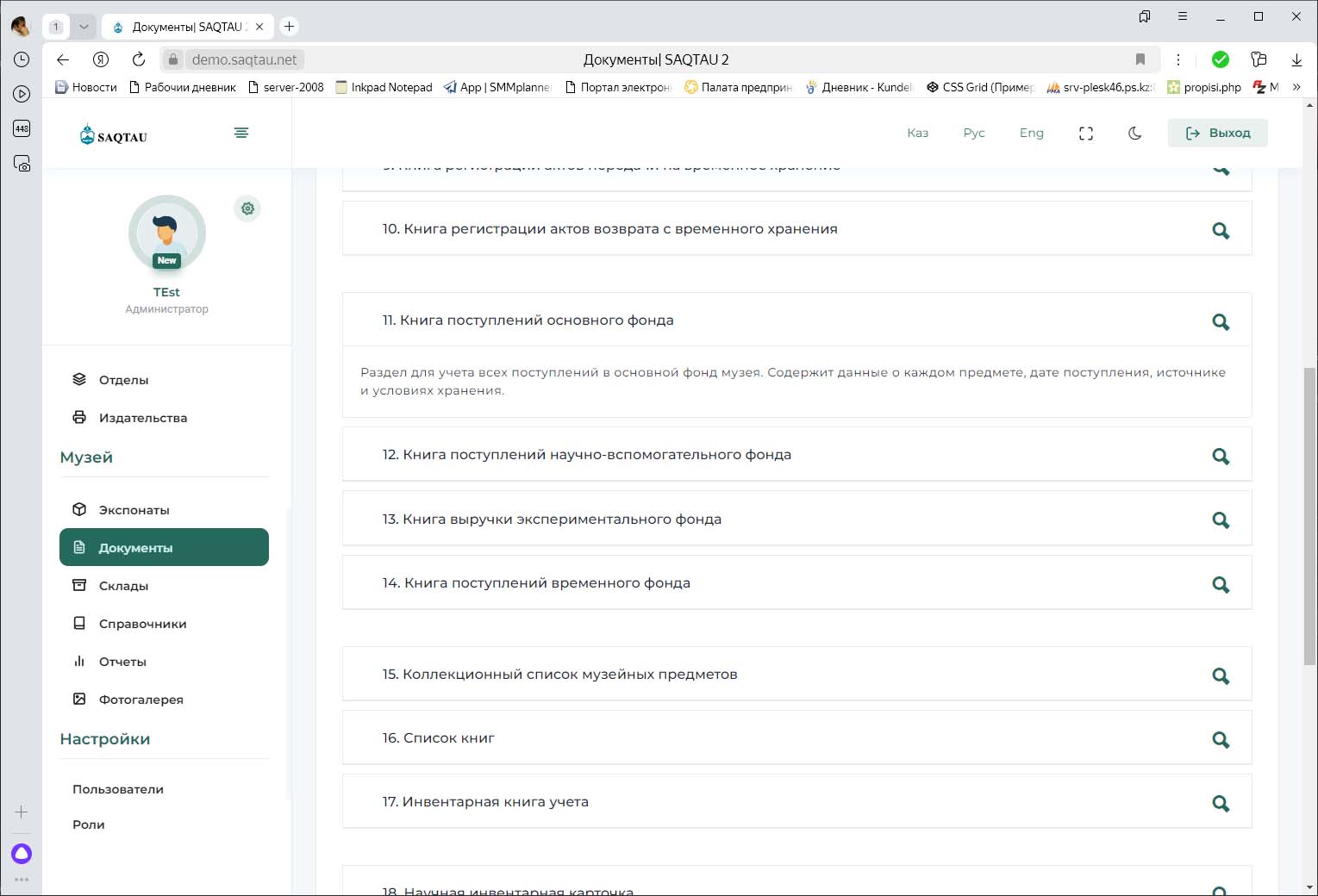The image size is (1318, 896).
Task: Expand item 12 Книга поступлений научно-вспомогательного фонда
Action: [x=586, y=455]
